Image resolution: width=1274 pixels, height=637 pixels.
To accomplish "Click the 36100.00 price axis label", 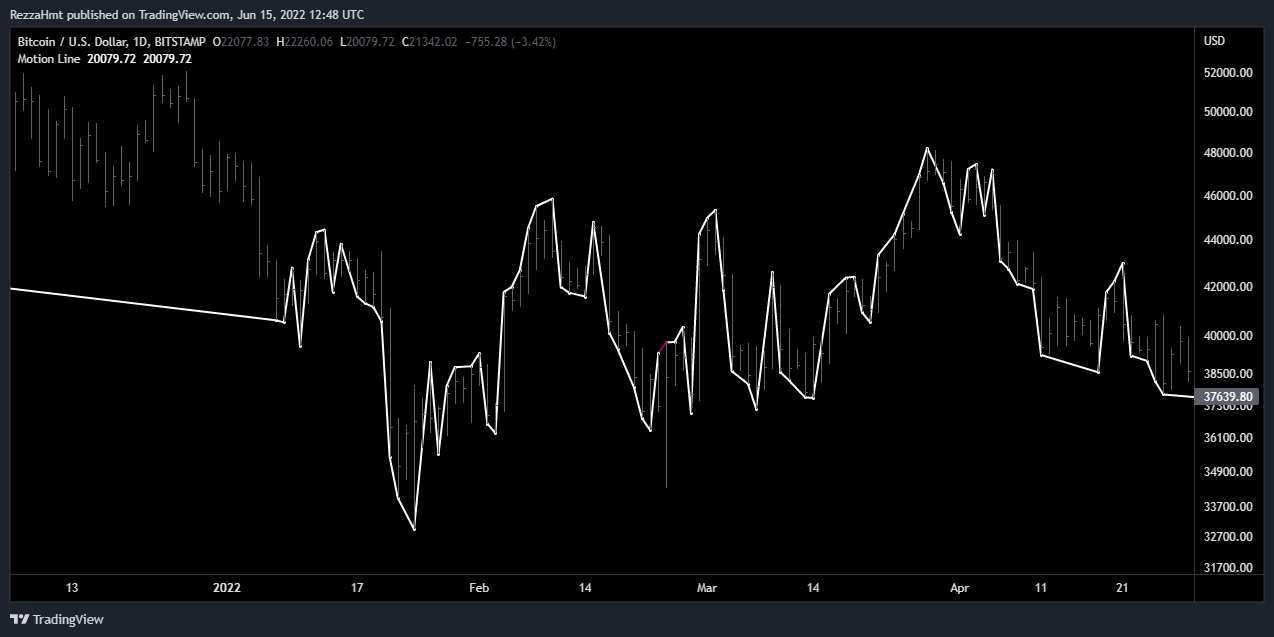I will pos(1229,438).
